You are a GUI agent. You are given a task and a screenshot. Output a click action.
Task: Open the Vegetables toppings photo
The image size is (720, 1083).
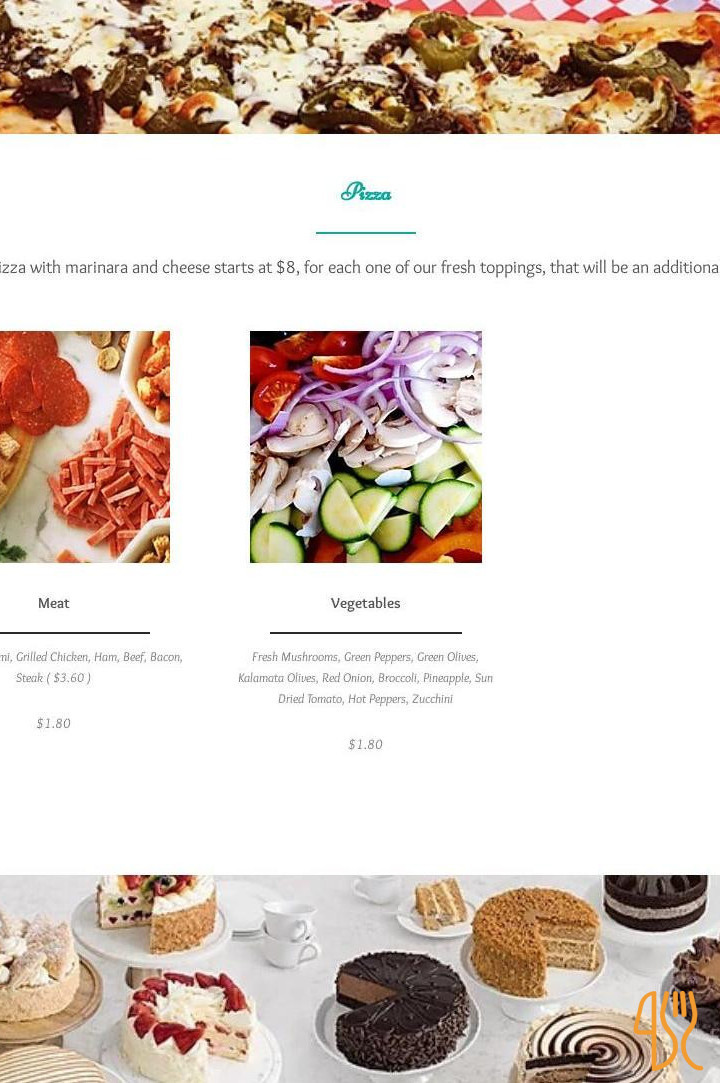(x=365, y=446)
